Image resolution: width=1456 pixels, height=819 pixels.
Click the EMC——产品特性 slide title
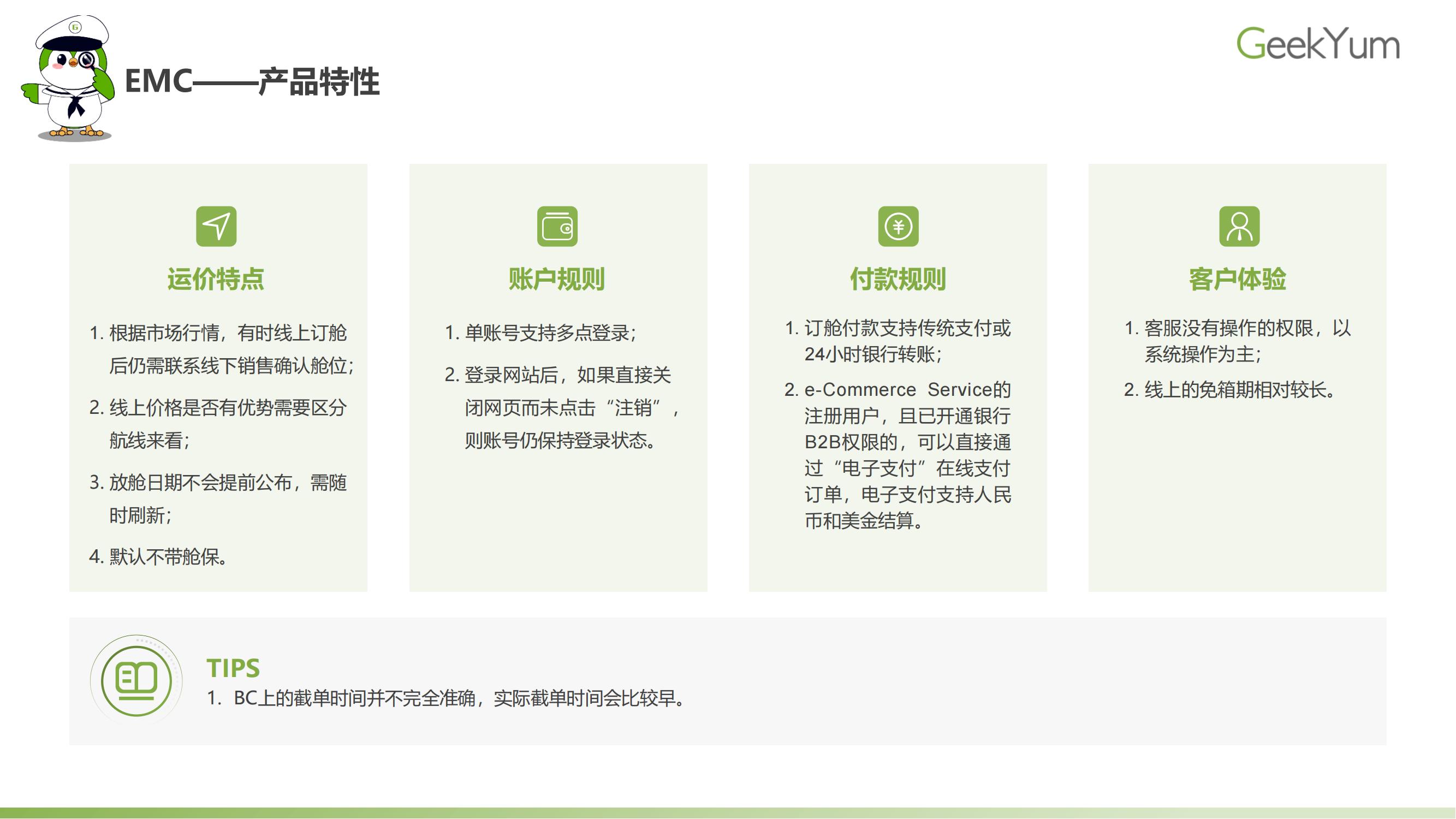point(252,81)
